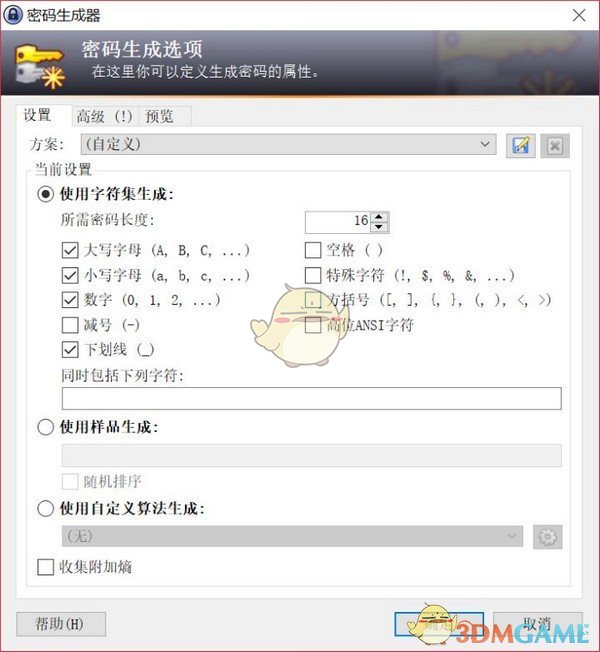Uncheck 大写字母 uppercase checkbox

(x=70, y=250)
